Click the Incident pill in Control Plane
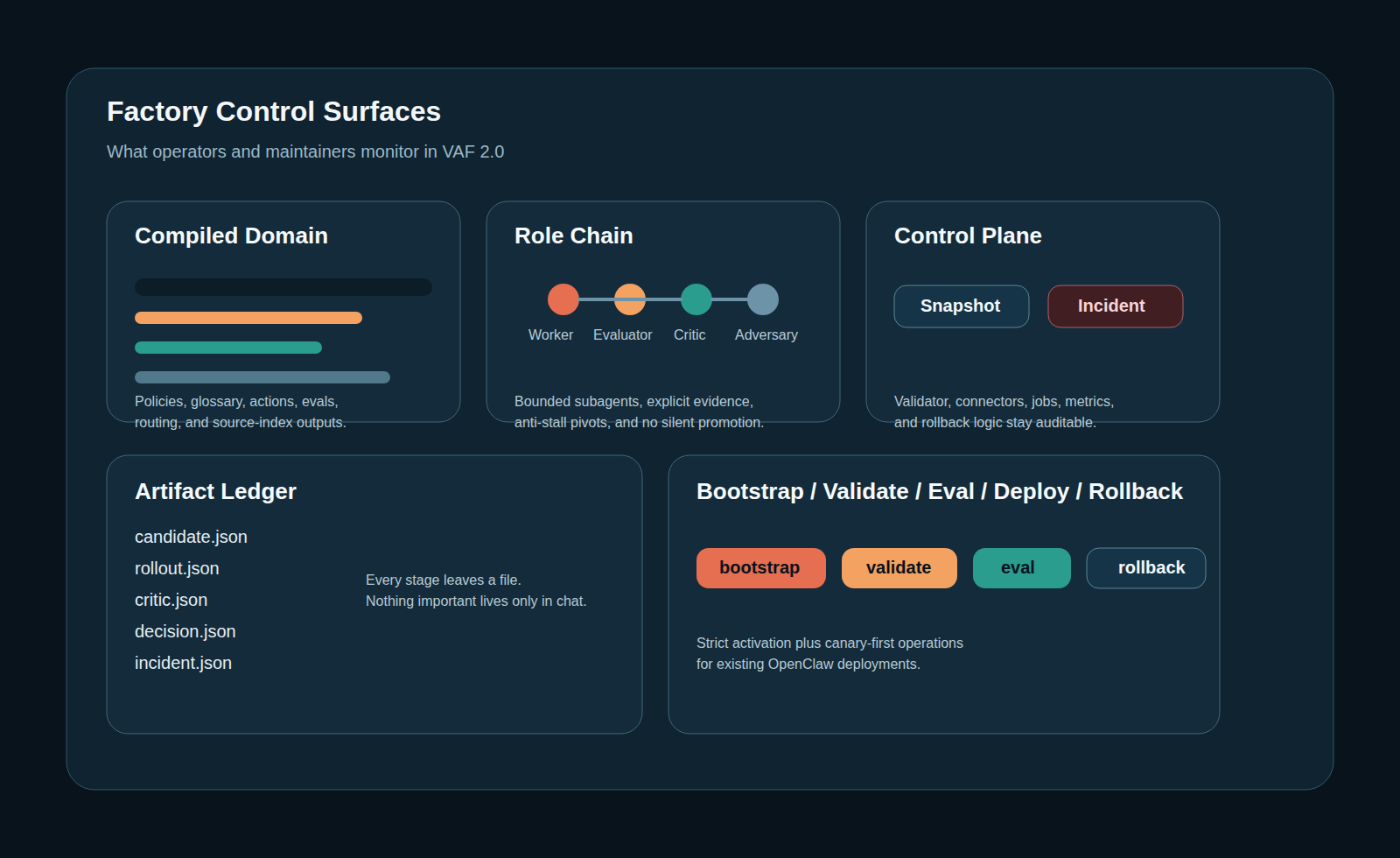The width and height of the screenshot is (1400, 858). (x=1115, y=306)
